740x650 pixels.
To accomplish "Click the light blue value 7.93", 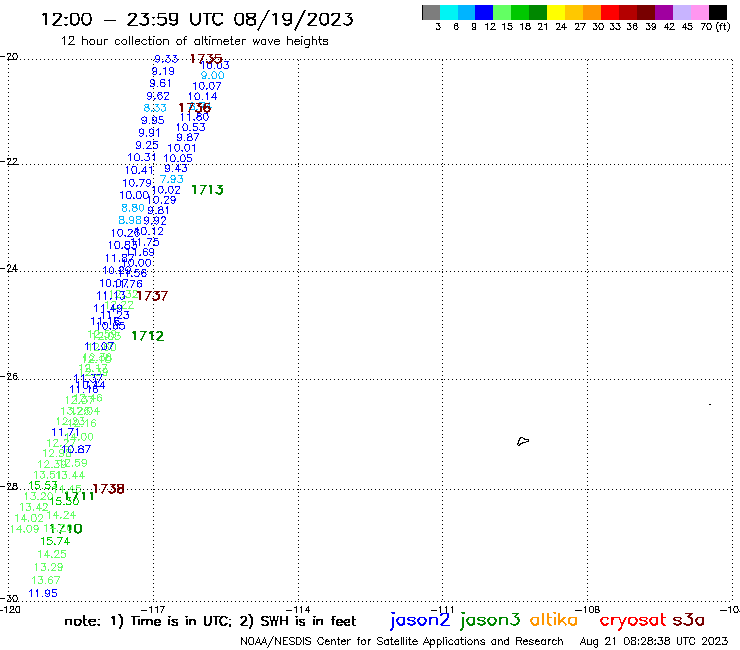I will click(172, 179).
